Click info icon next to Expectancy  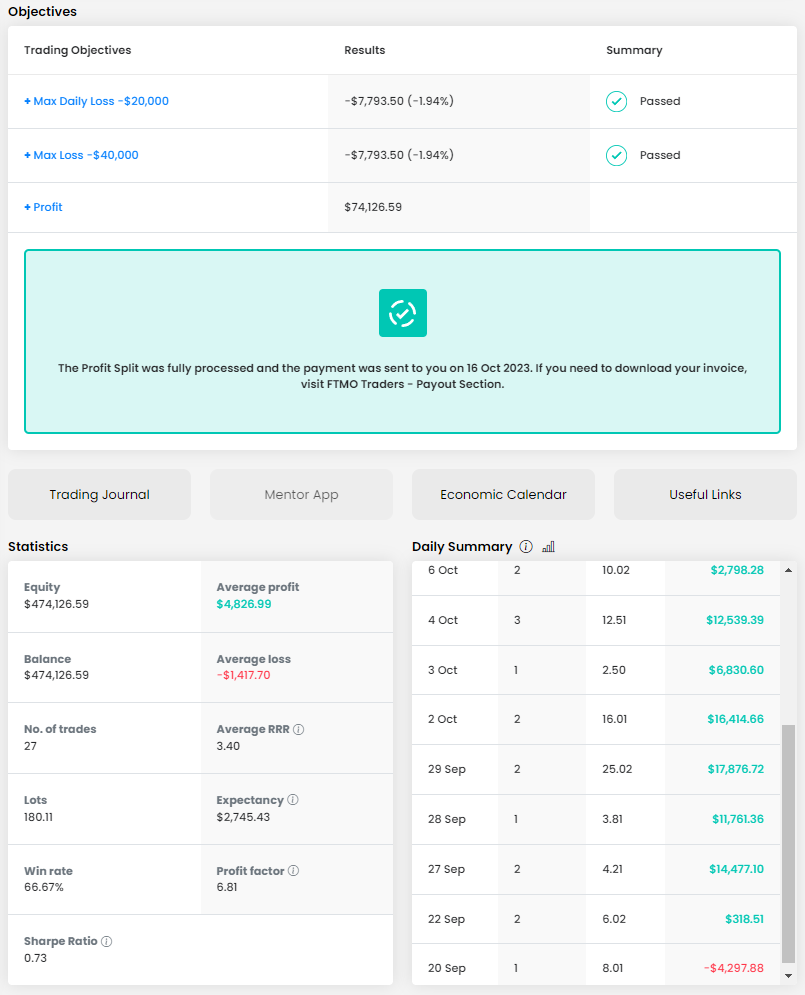pyautogui.click(x=292, y=800)
